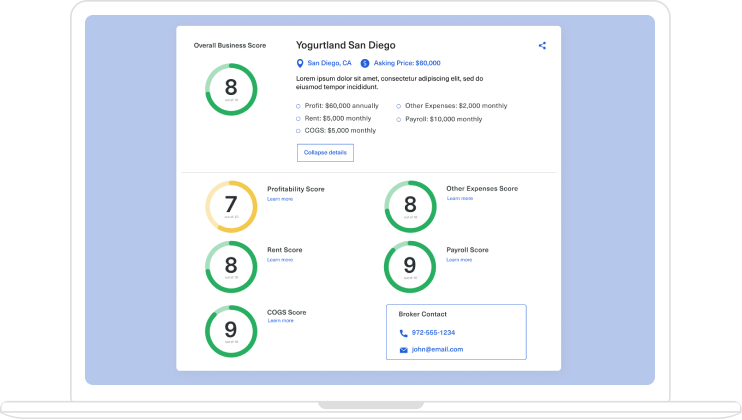Click the phone icon in Broker Contact
742x420 pixels.
pyautogui.click(x=404, y=332)
